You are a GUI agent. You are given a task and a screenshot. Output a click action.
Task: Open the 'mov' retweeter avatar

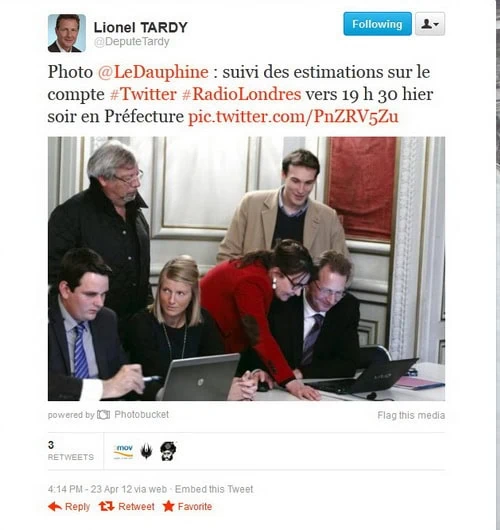[x=123, y=451]
